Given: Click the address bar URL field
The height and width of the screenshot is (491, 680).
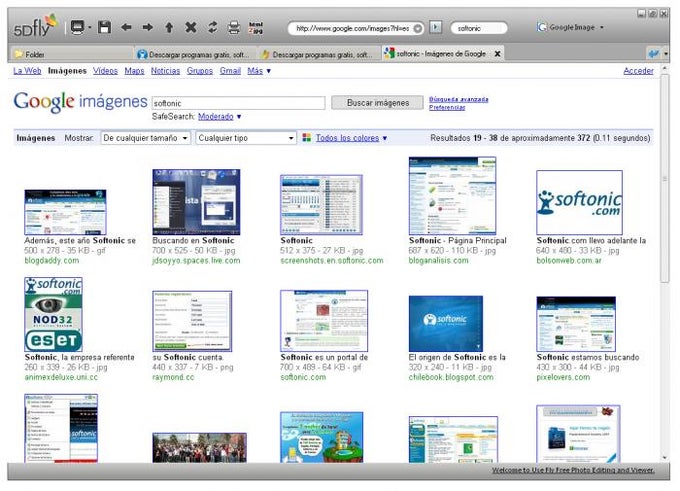Looking at the screenshot, I should (x=352, y=28).
